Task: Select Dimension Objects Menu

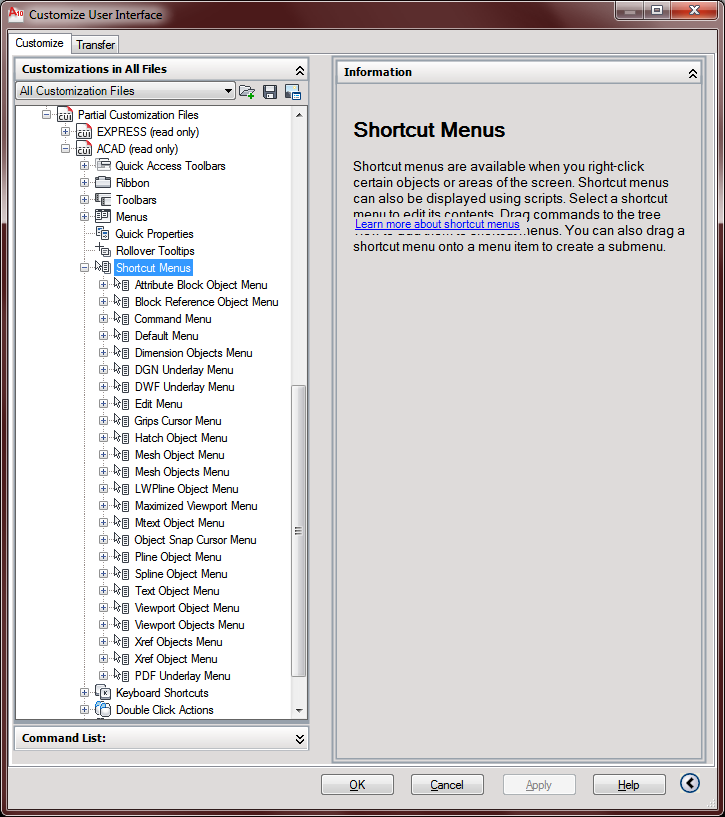Action: tap(193, 353)
